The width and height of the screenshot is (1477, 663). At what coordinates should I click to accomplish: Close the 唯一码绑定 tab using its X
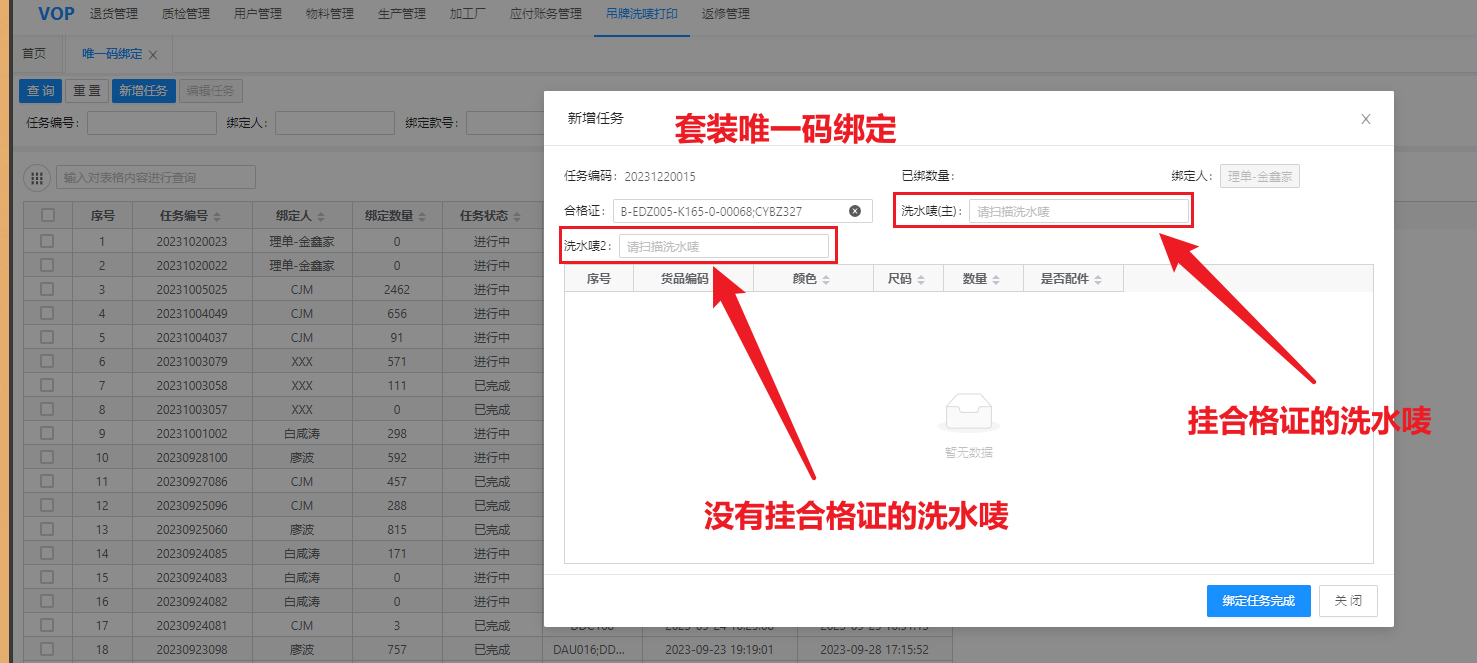(153, 55)
